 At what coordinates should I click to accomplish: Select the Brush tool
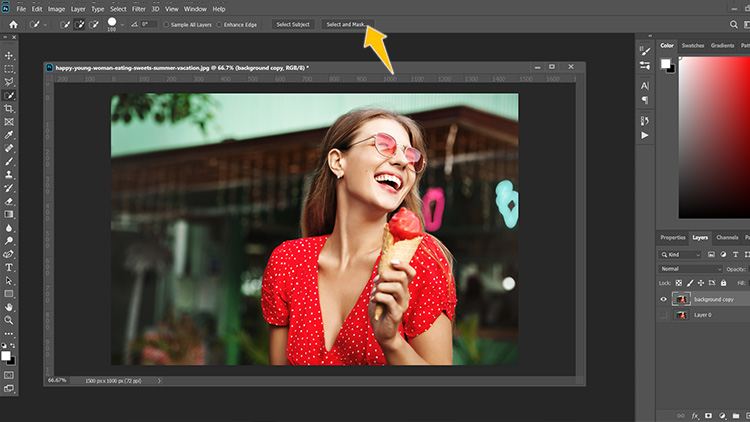click(x=9, y=161)
